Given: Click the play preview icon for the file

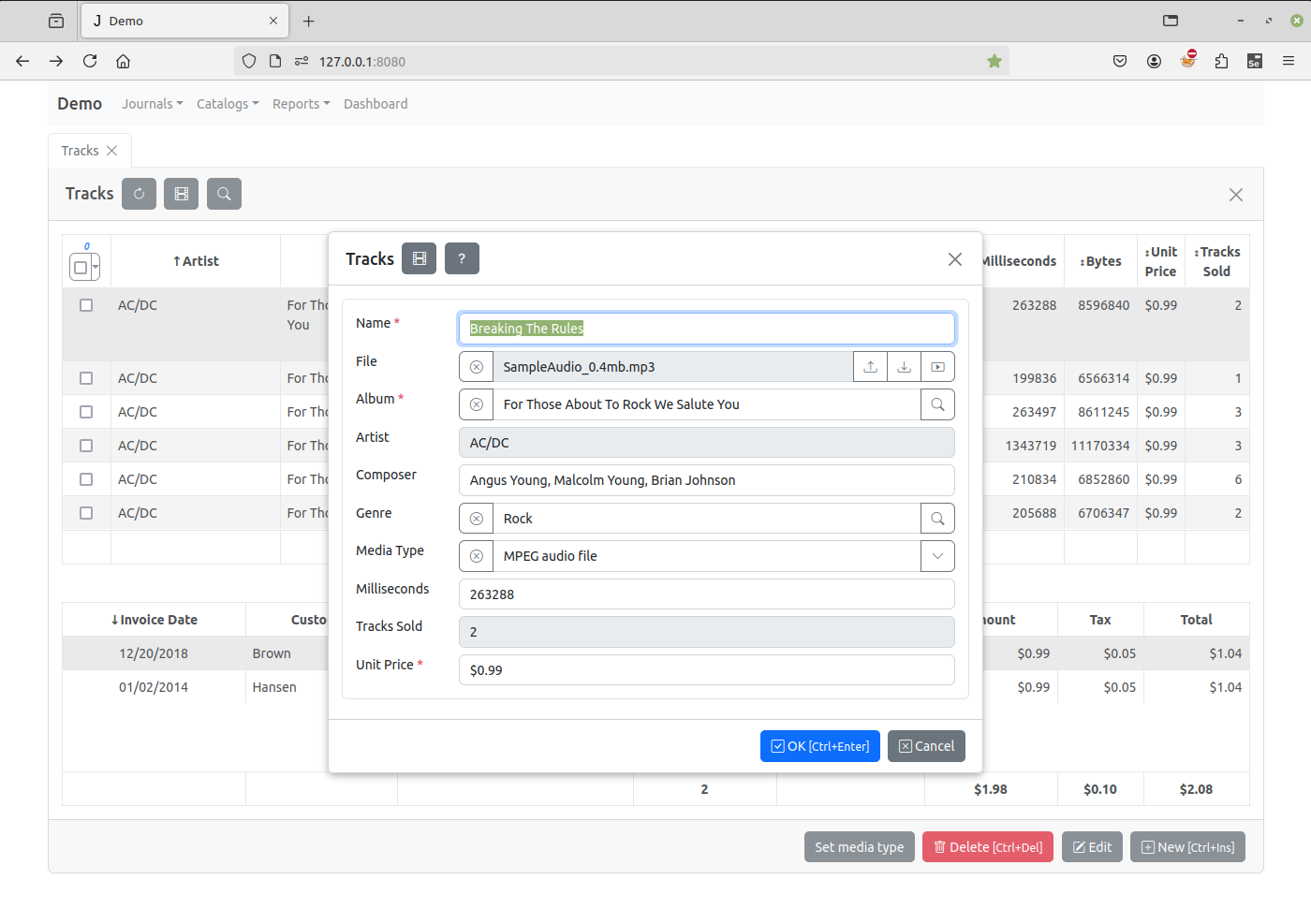Looking at the screenshot, I should pyautogui.click(x=937, y=367).
